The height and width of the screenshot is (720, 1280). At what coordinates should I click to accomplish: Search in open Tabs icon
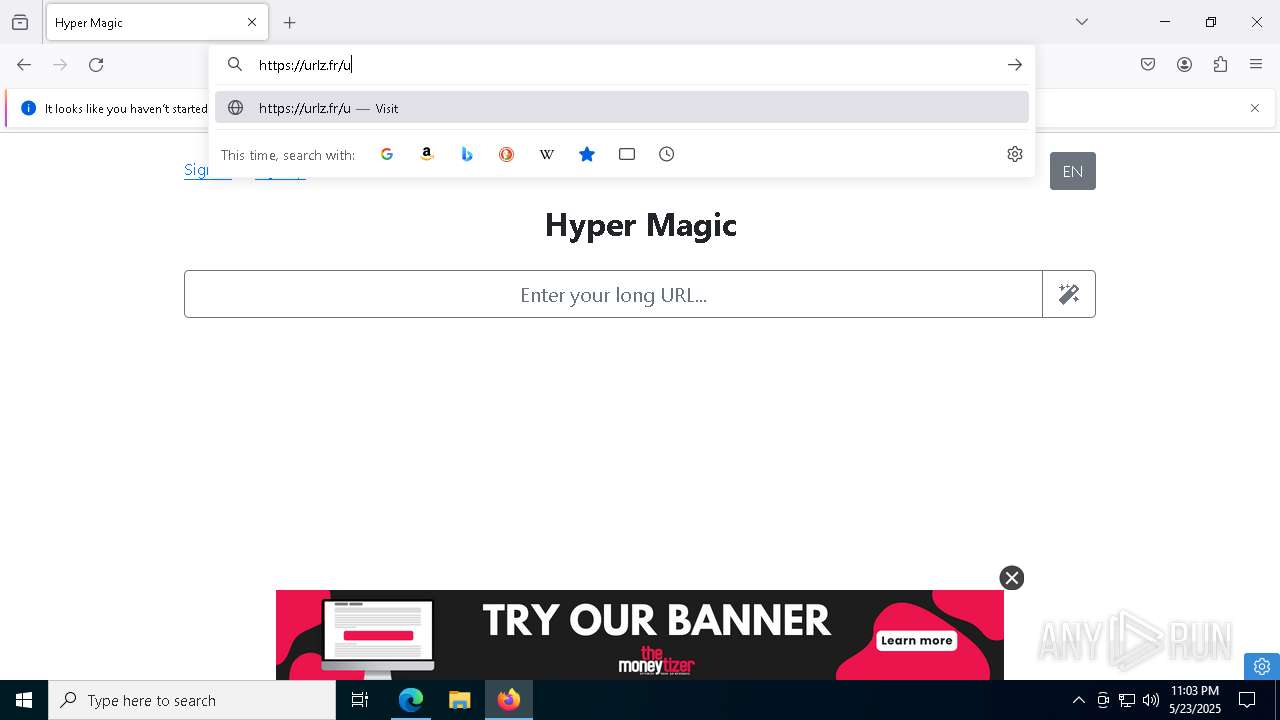coord(627,154)
